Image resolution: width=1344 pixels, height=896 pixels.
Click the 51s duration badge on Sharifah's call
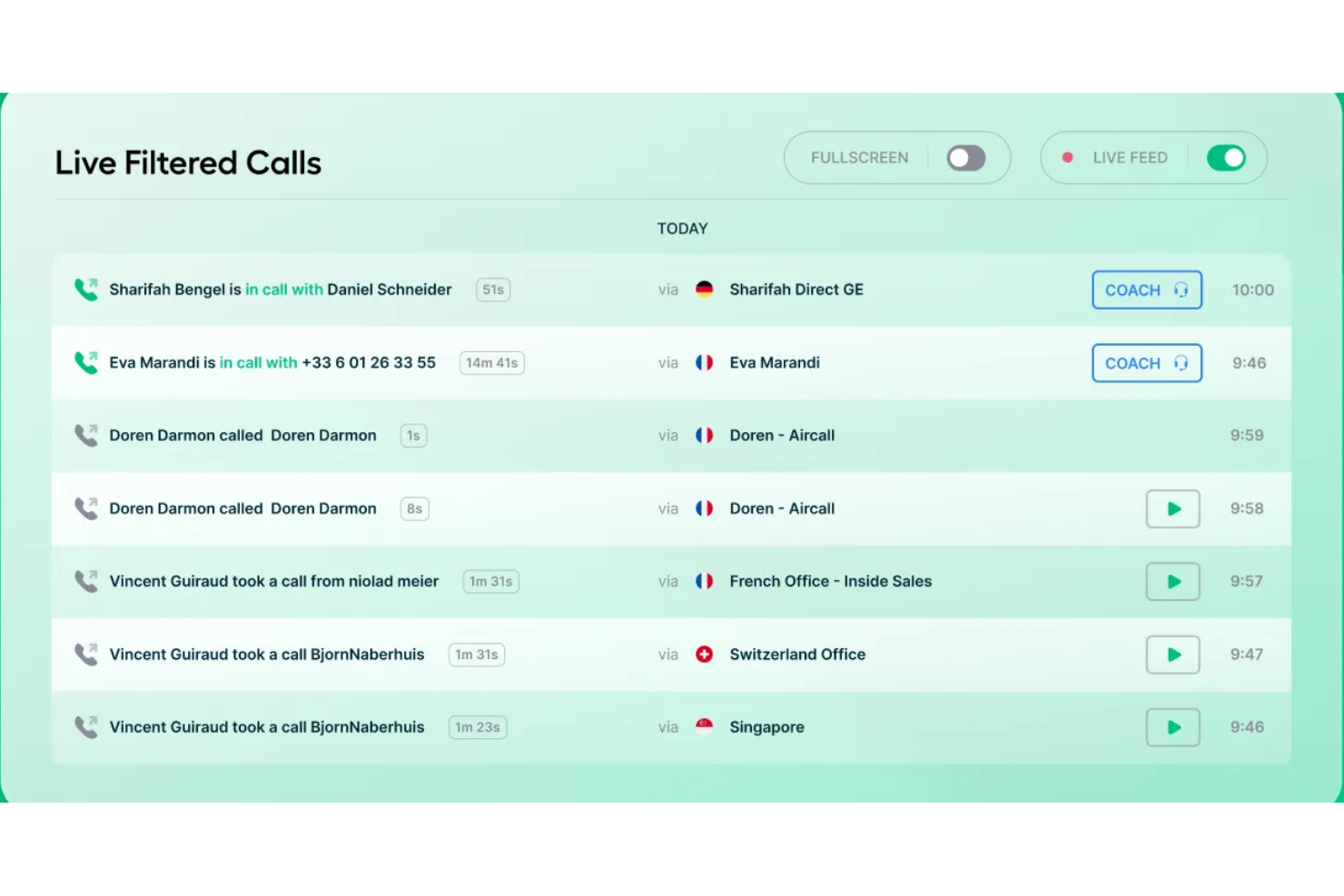pos(492,289)
